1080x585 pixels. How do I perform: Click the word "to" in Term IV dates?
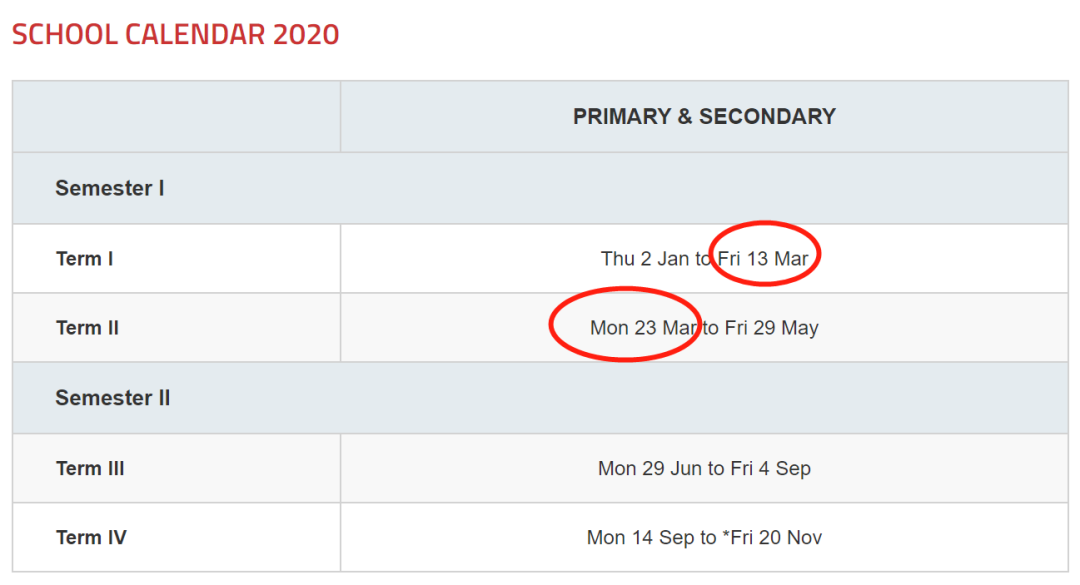[705, 538]
